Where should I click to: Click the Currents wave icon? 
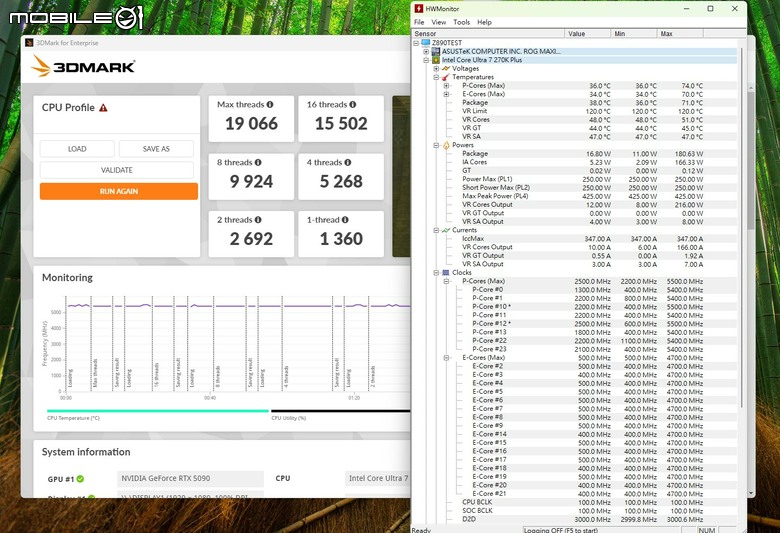click(446, 230)
